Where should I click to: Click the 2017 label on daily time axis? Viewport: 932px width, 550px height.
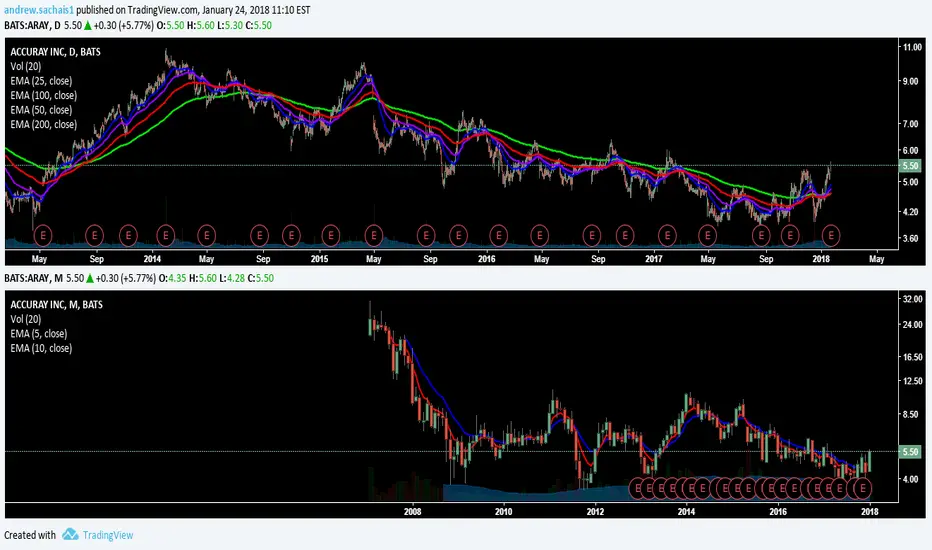coord(654,259)
